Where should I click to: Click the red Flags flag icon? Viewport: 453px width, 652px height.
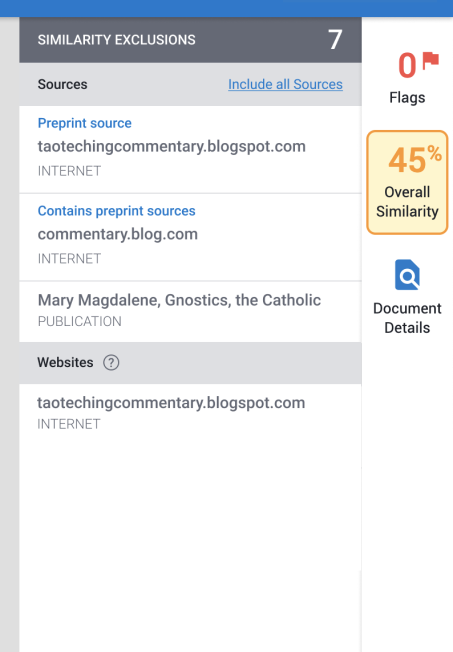(x=431, y=60)
